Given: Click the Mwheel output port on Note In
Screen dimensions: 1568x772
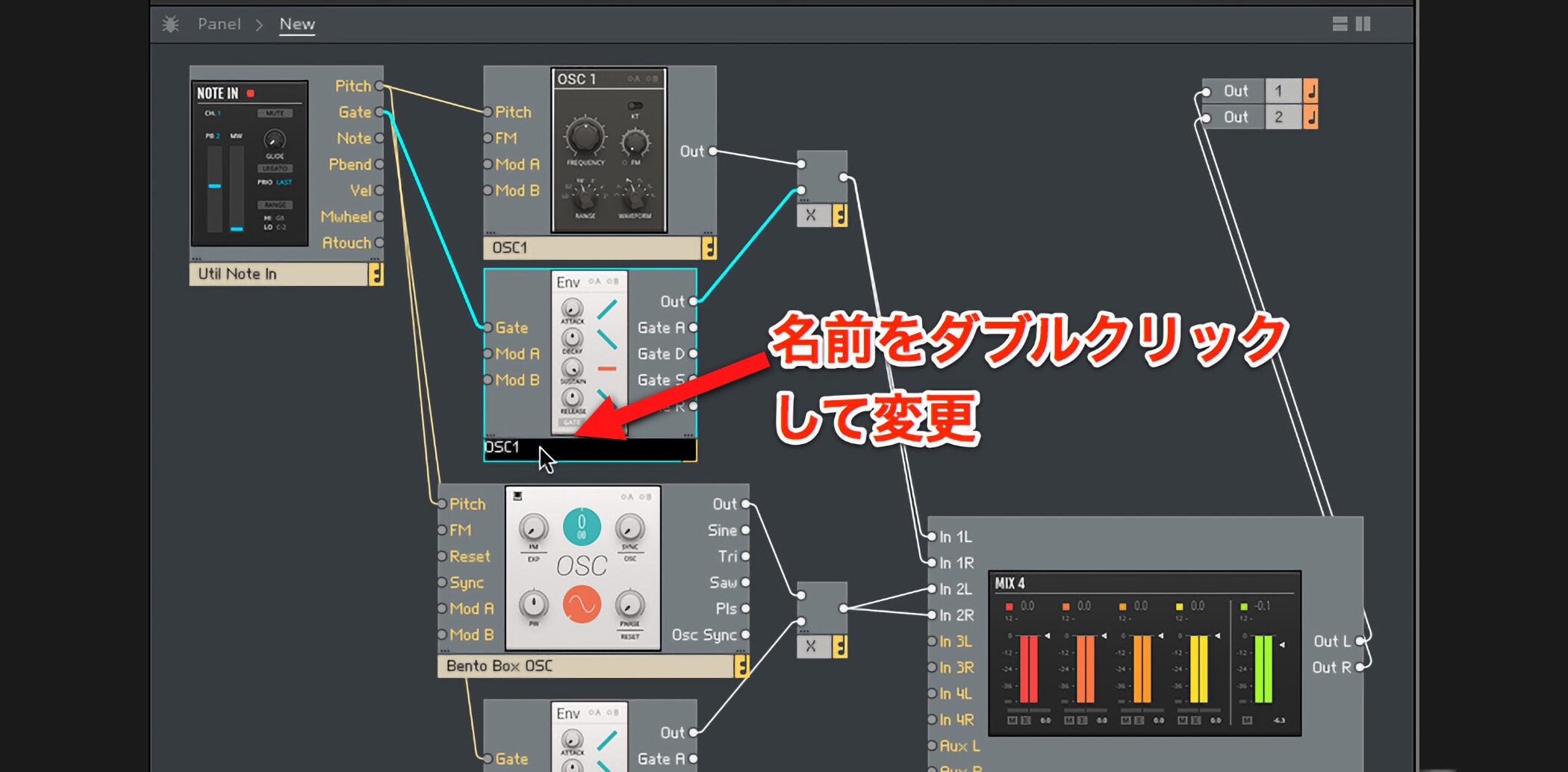Looking at the screenshot, I should coord(379,217).
